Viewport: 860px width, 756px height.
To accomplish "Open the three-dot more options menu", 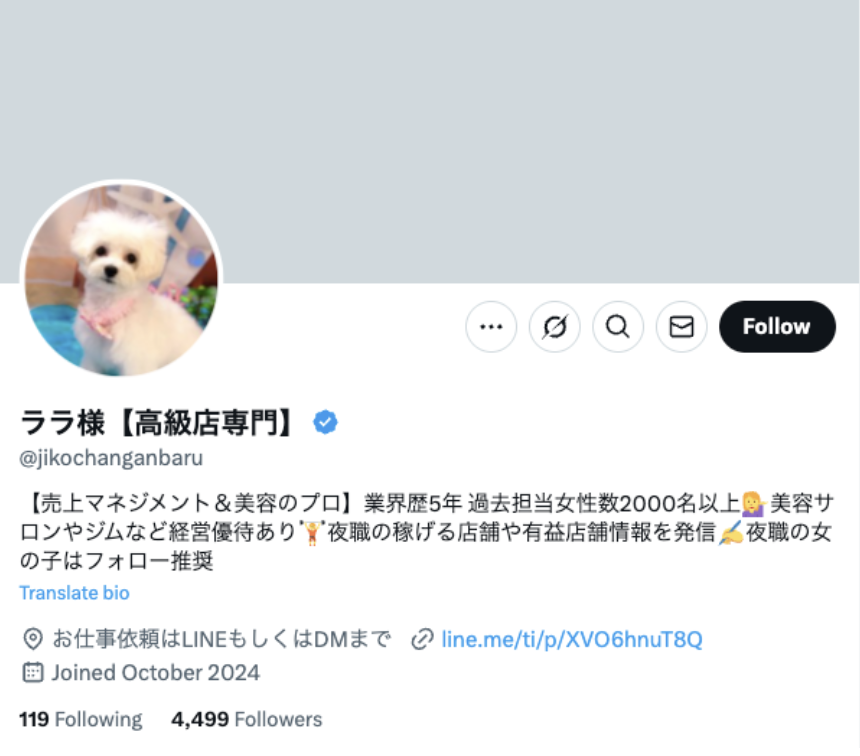I will pos(491,326).
